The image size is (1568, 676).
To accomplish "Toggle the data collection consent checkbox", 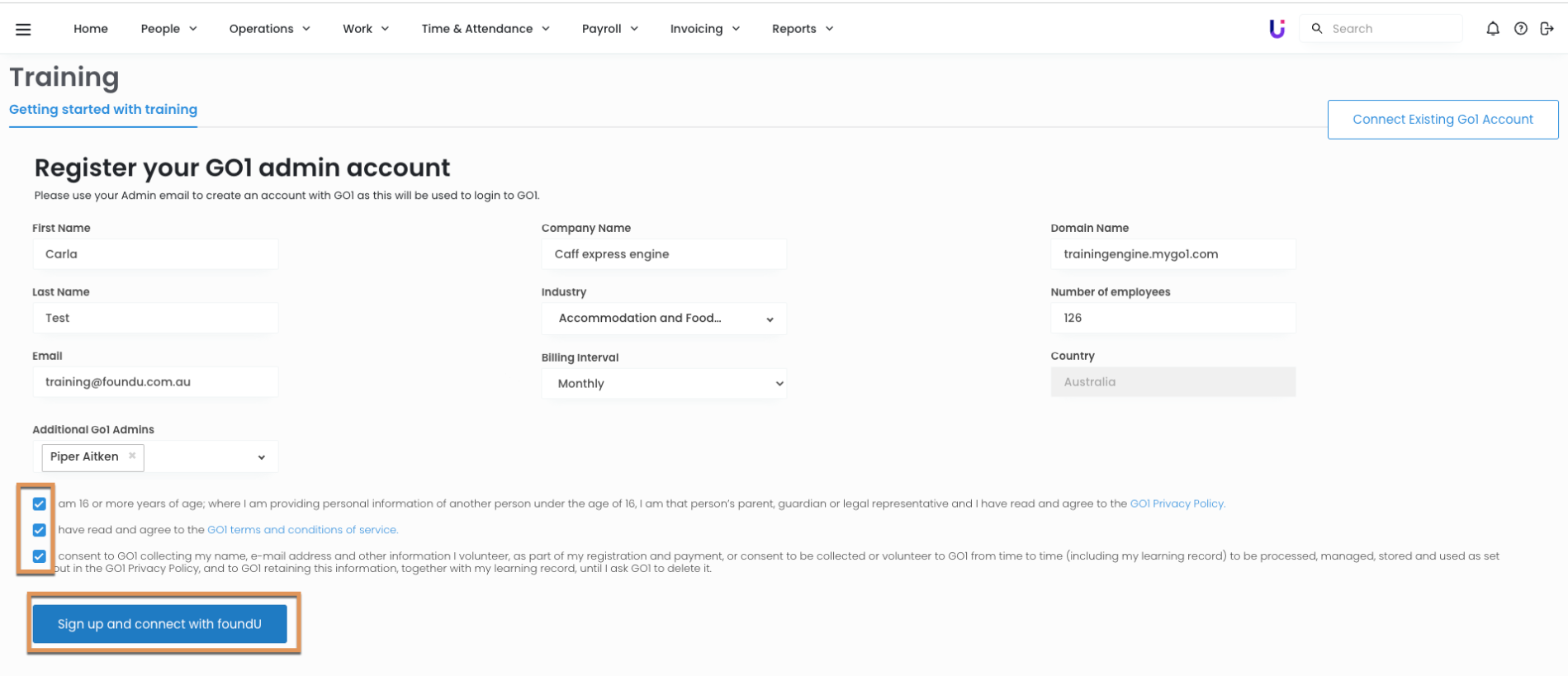I will (40, 556).
